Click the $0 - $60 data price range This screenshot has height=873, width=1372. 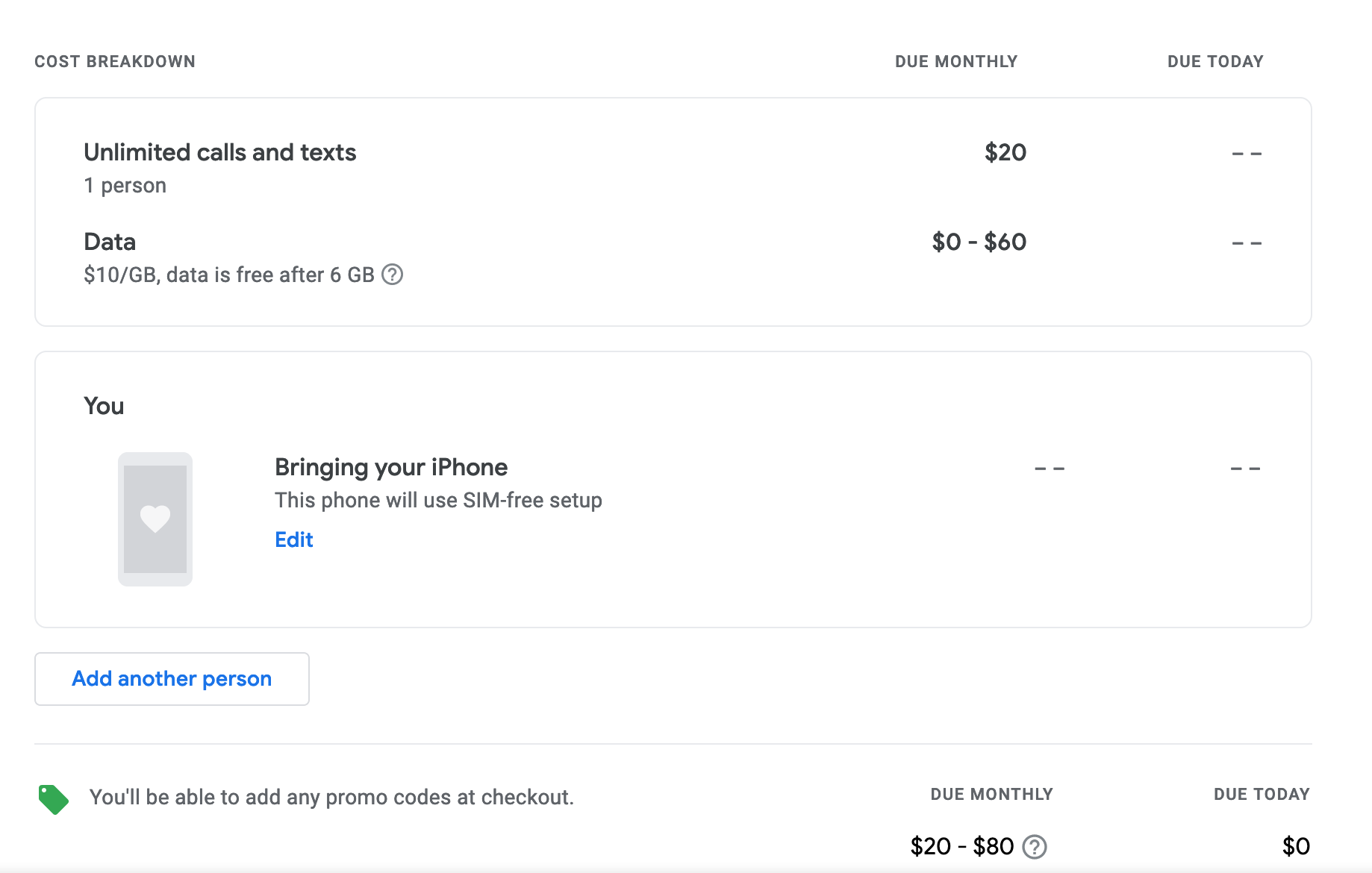click(x=979, y=242)
